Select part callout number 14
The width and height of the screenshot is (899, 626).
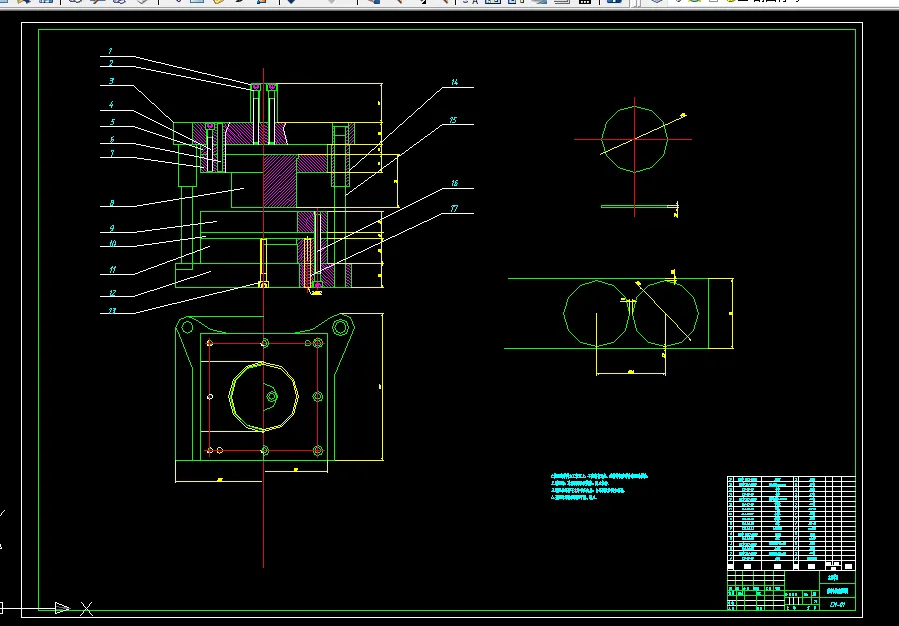click(x=454, y=83)
